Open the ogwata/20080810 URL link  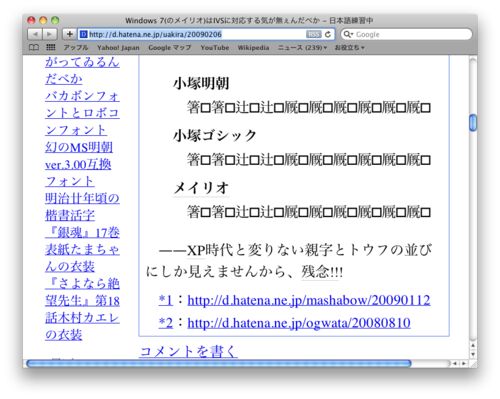tap(299, 323)
